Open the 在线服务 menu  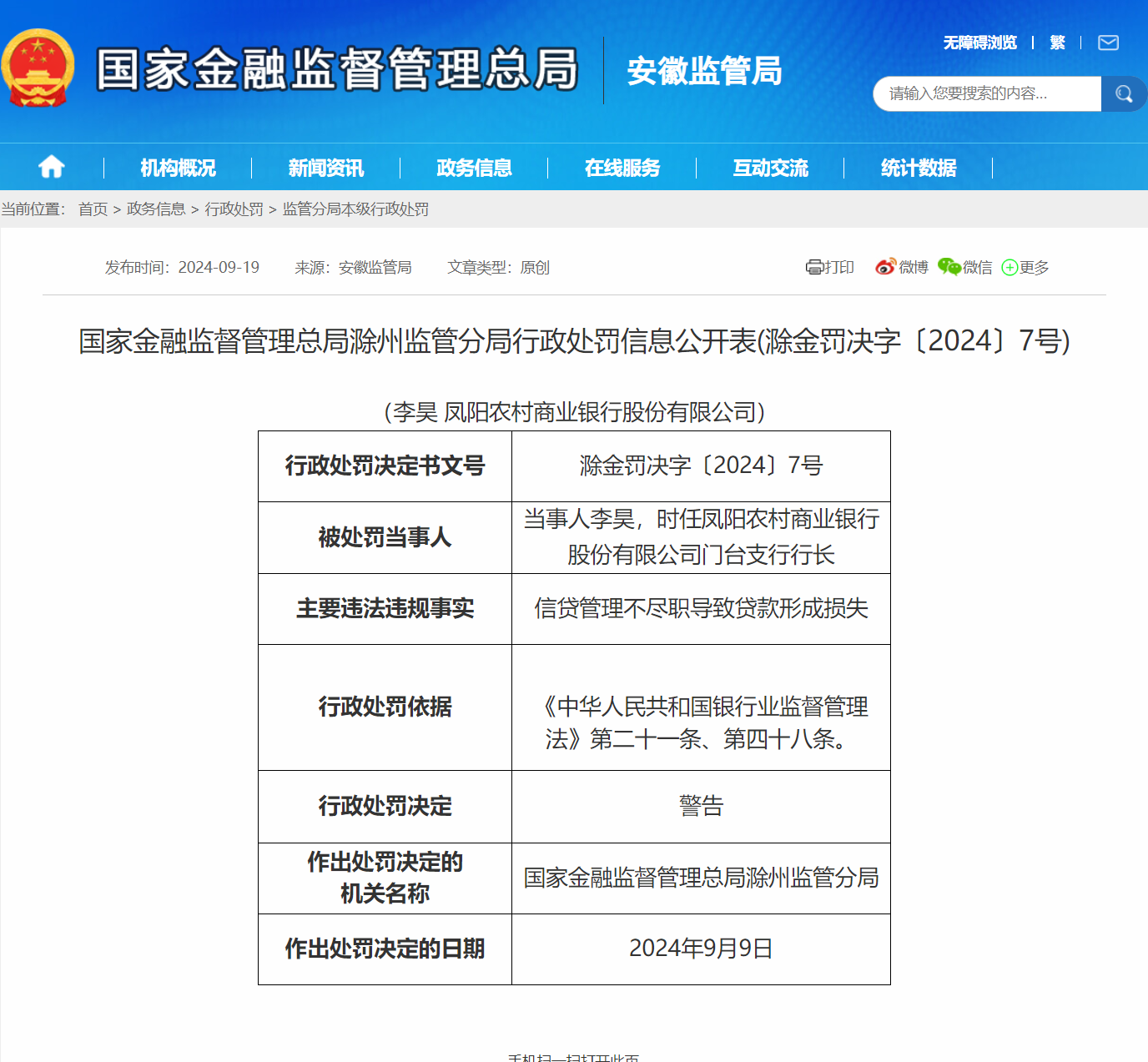tap(622, 168)
